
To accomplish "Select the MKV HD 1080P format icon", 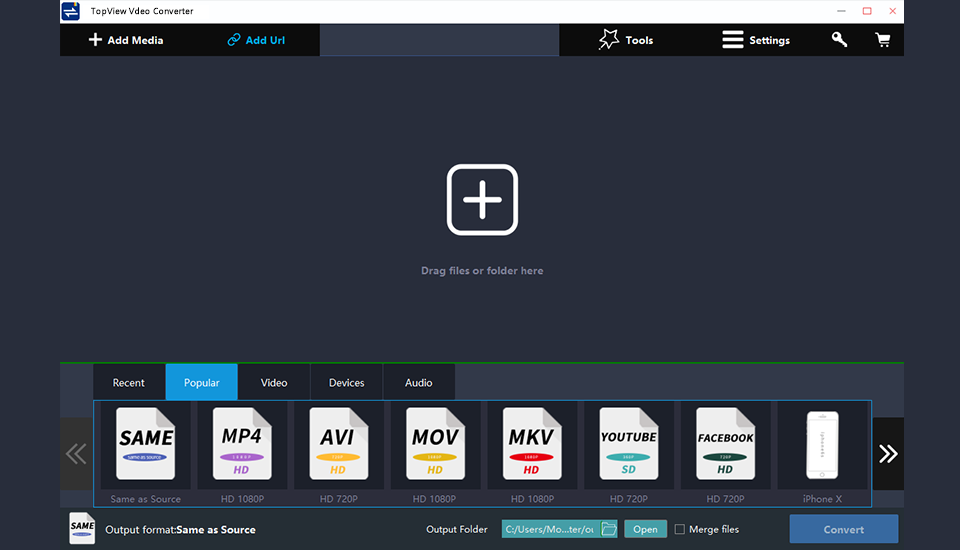I will coord(532,445).
